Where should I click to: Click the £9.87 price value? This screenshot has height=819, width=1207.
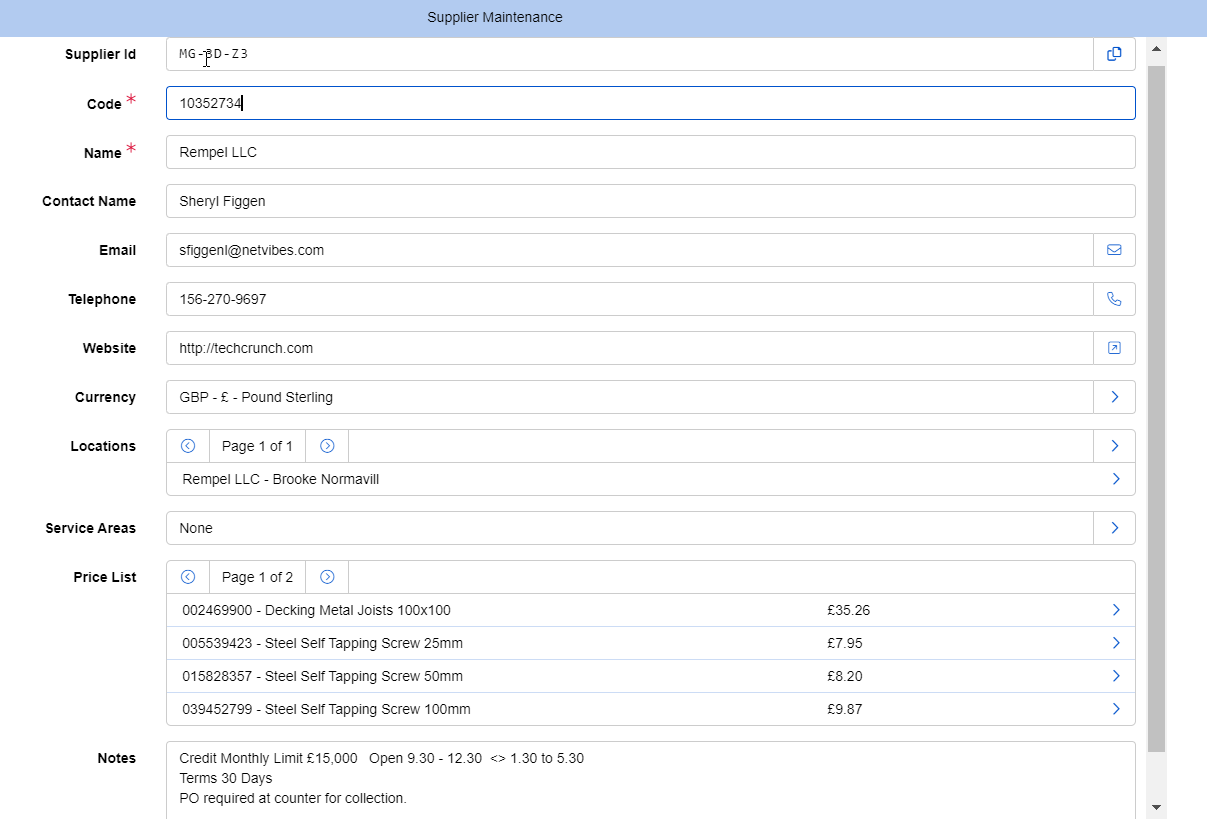844,709
